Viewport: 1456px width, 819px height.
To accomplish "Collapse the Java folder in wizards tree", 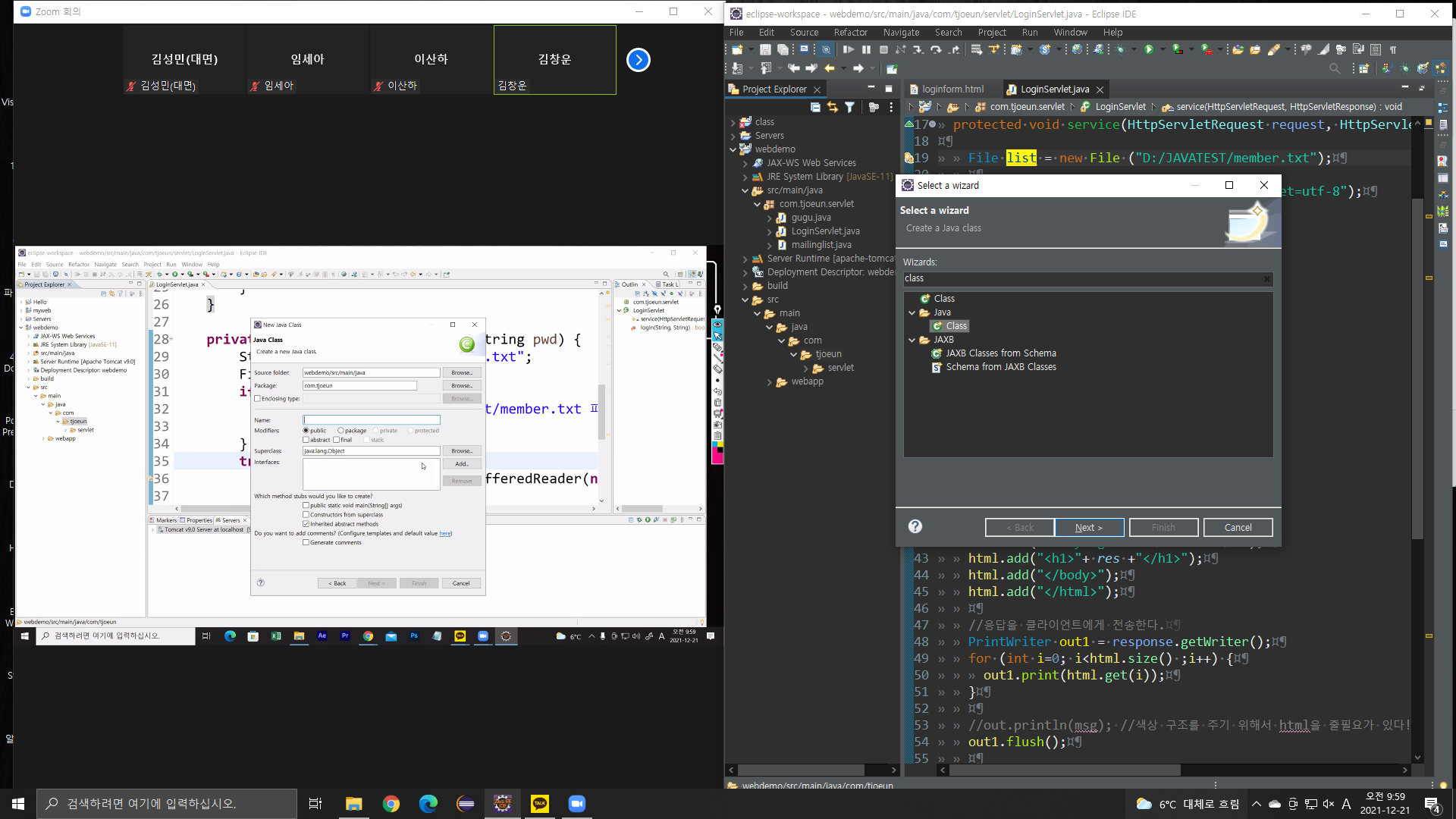I will coord(912,312).
